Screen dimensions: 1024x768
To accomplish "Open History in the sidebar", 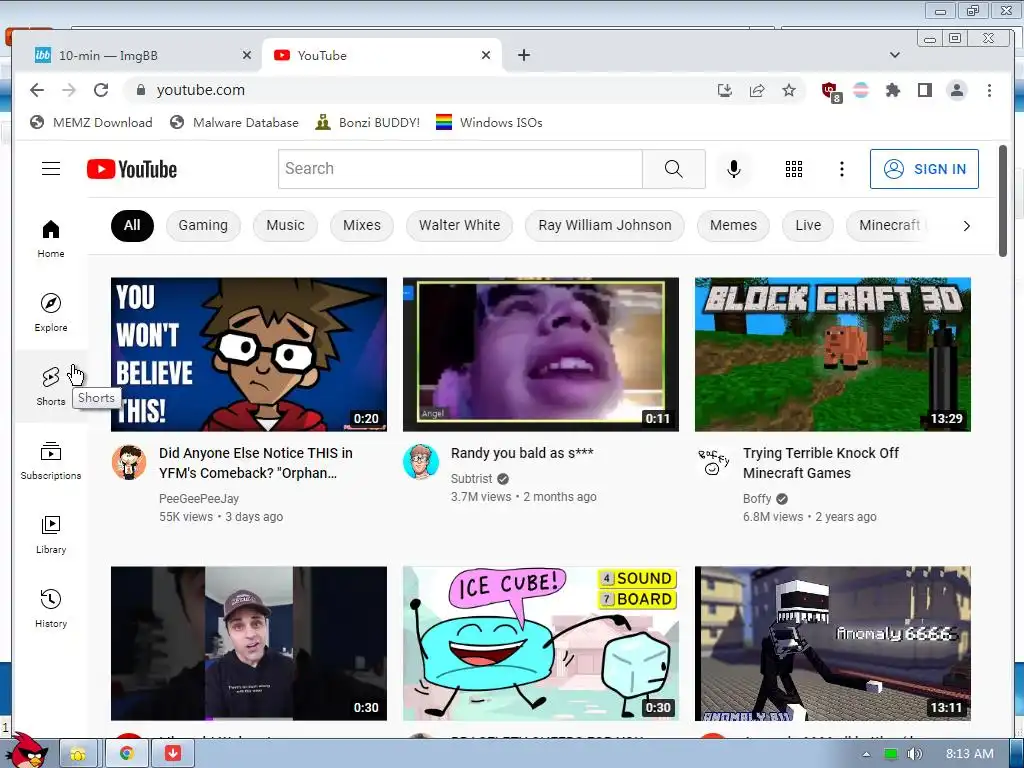I will 51,609.
